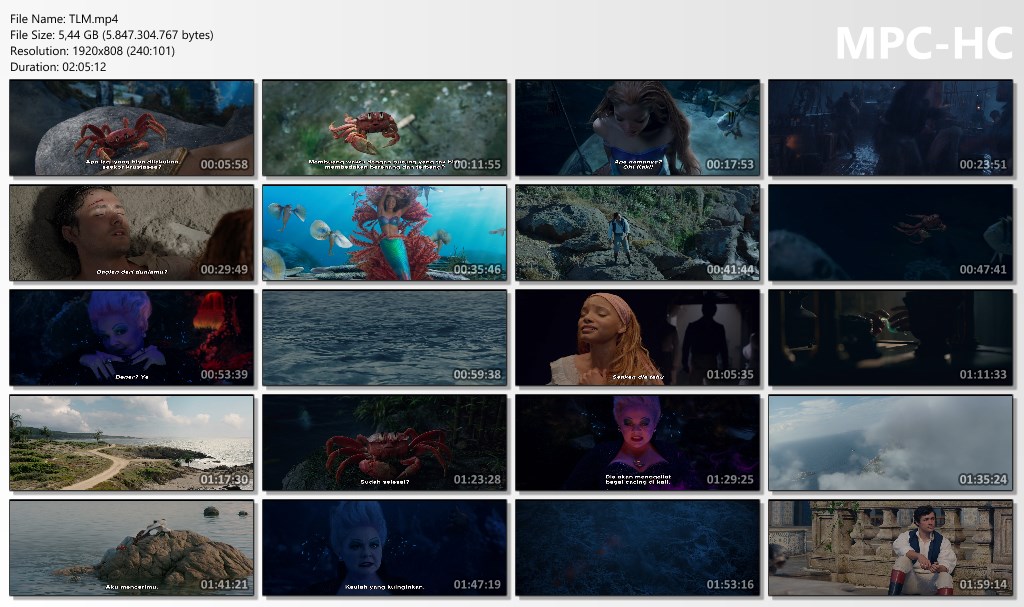Select the File Size 5,44 GB text

pyautogui.click(x=90, y=33)
